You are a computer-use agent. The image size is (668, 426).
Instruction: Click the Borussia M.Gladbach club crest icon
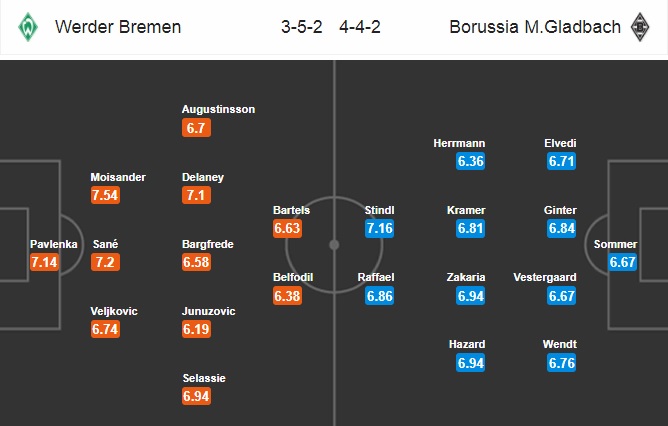point(639,27)
